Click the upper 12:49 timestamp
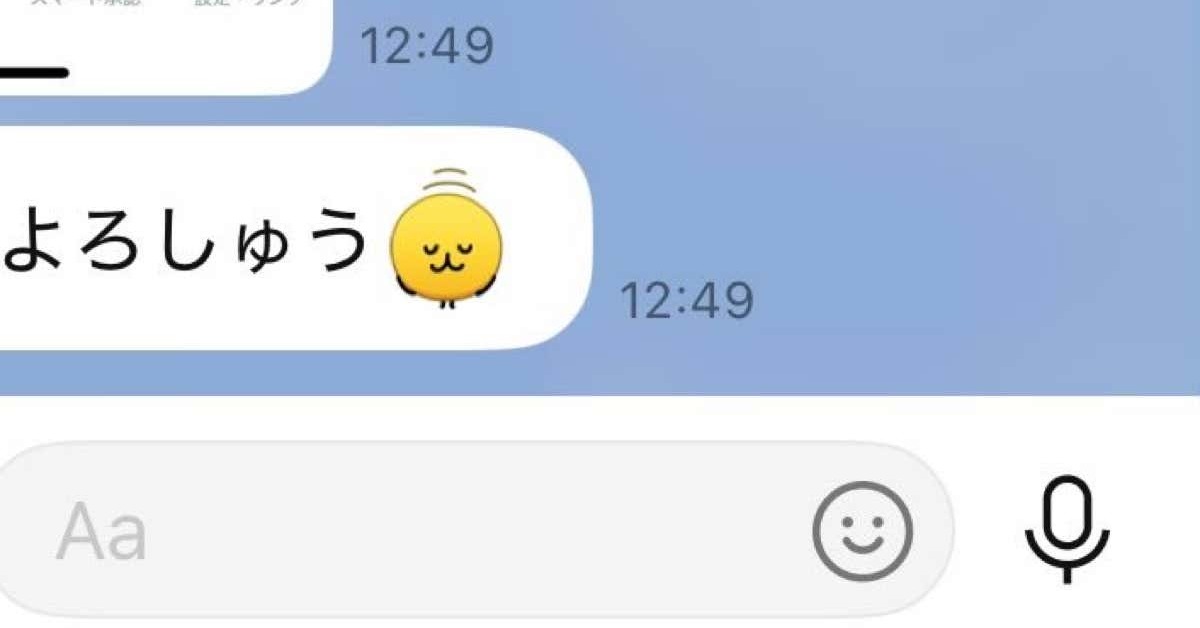The image size is (1200, 628). (427, 45)
